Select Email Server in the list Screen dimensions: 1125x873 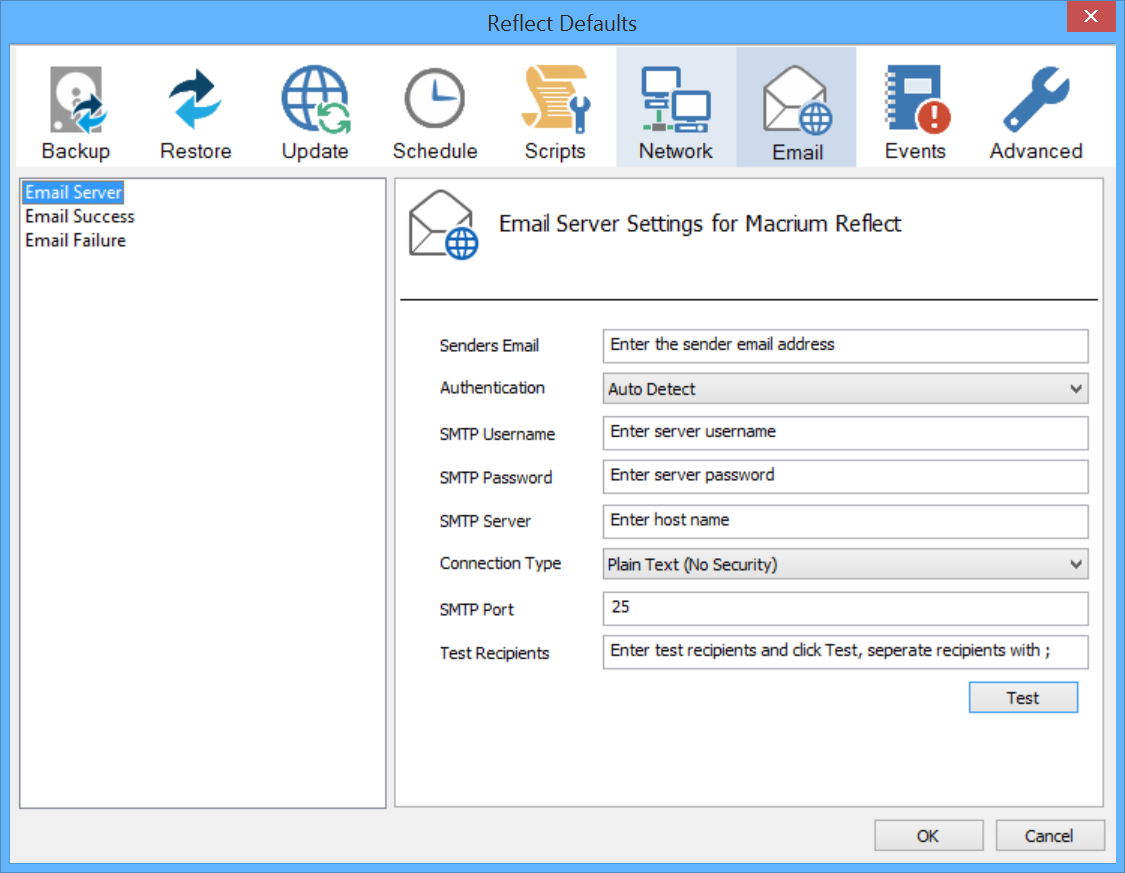[x=74, y=192]
